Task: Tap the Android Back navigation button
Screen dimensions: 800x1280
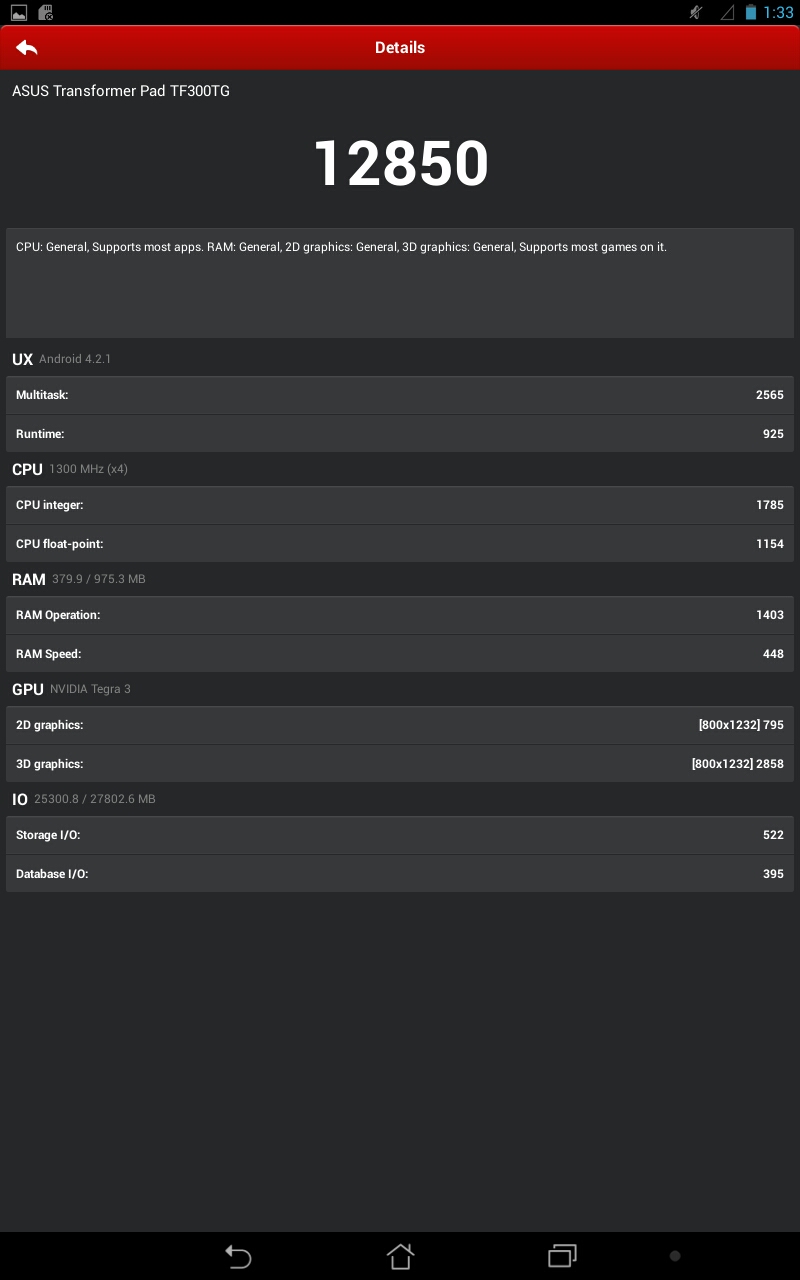Action: (238, 1256)
